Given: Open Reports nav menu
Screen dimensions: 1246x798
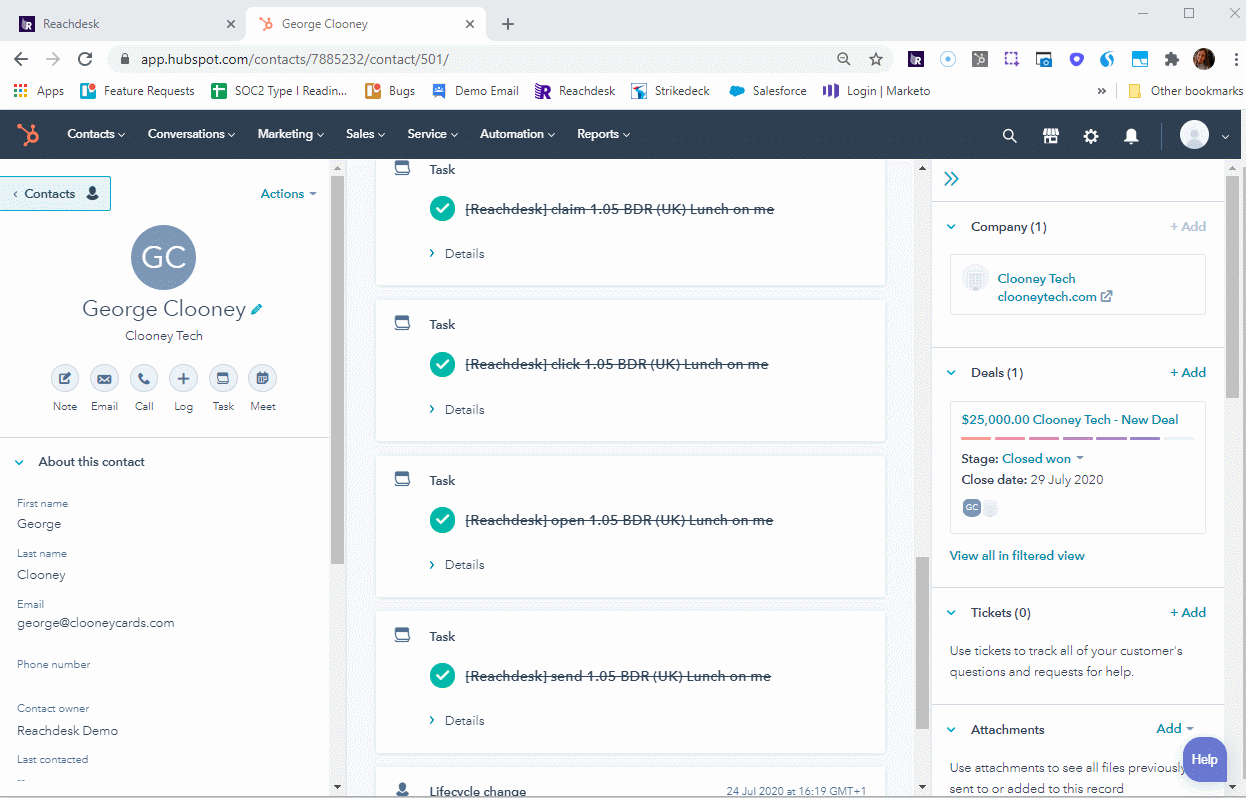Looking at the screenshot, I should point(603,134).
